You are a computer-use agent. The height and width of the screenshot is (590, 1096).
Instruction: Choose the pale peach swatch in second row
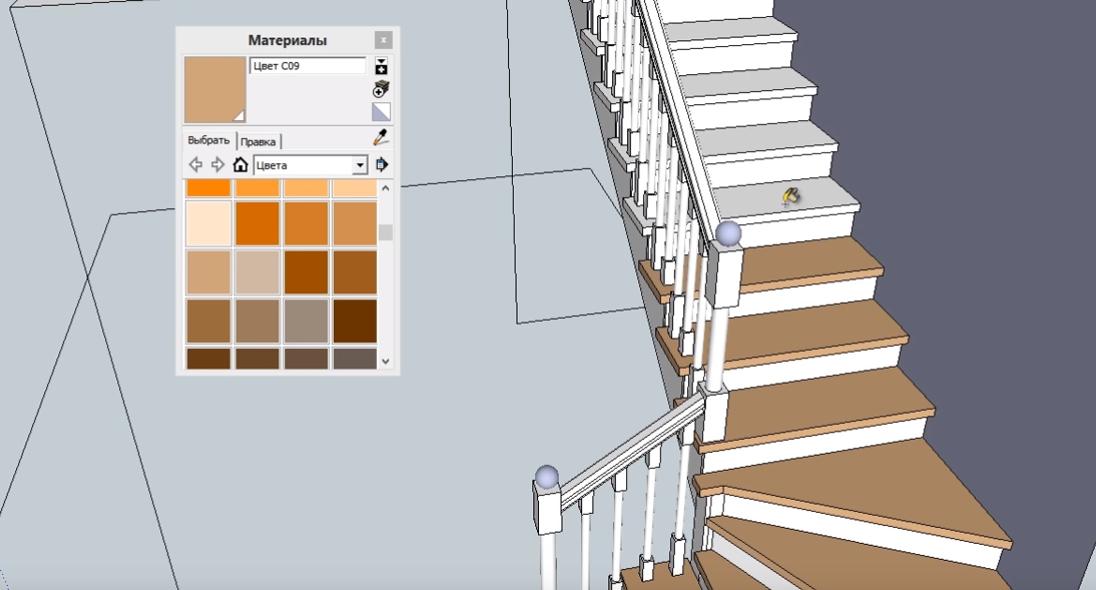(208, 223)
